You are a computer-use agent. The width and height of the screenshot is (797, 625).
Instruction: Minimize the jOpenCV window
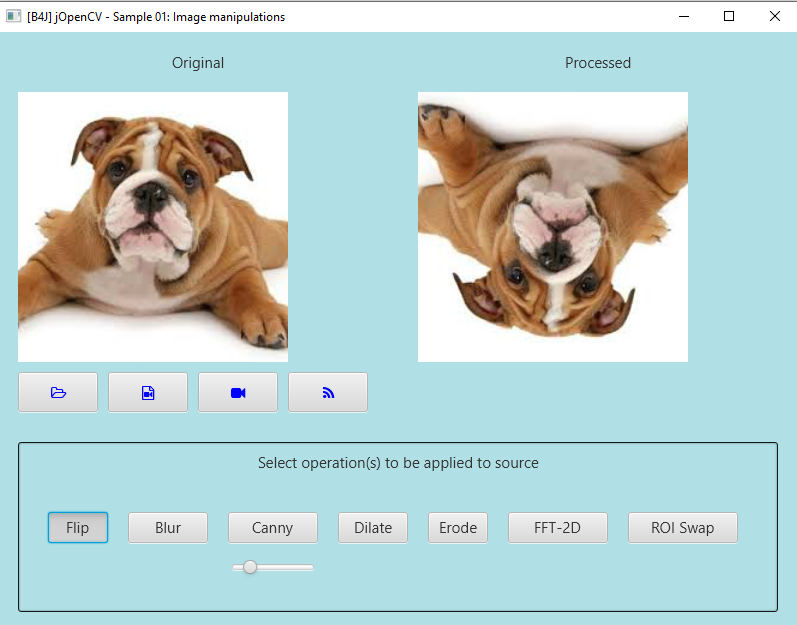(x=684, y=16)
